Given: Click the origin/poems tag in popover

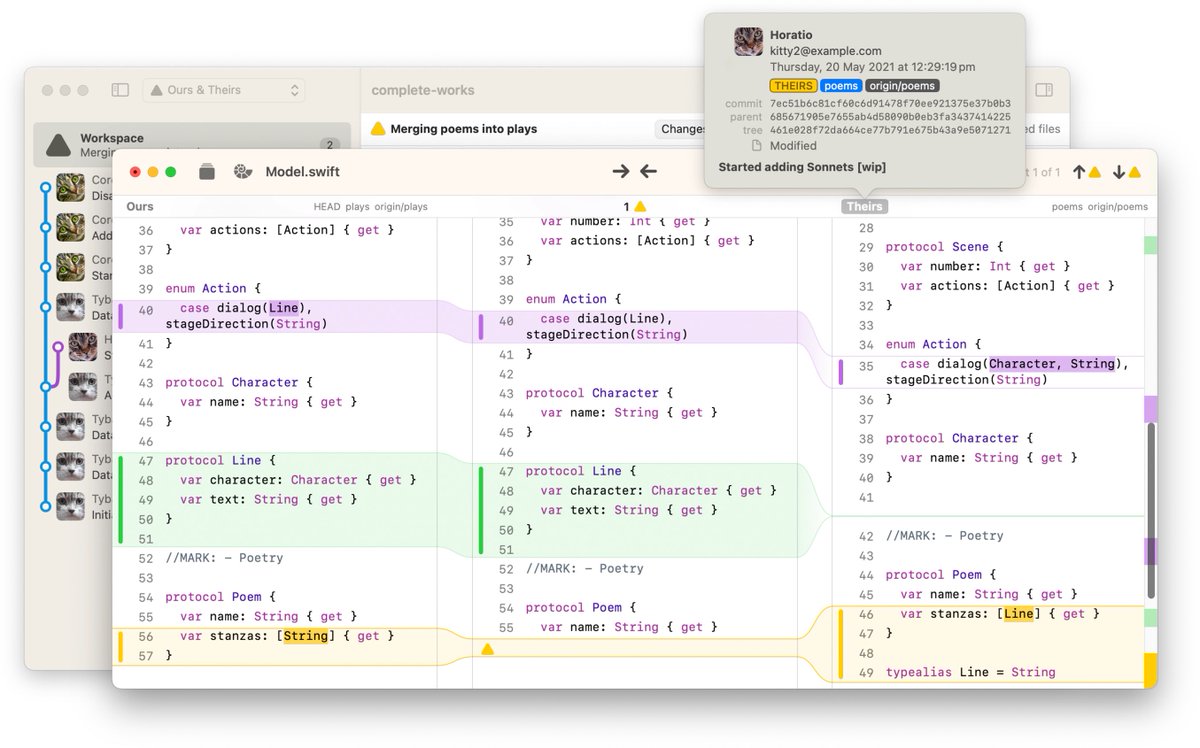Looking at the screenshot, I should coord(901,86).
